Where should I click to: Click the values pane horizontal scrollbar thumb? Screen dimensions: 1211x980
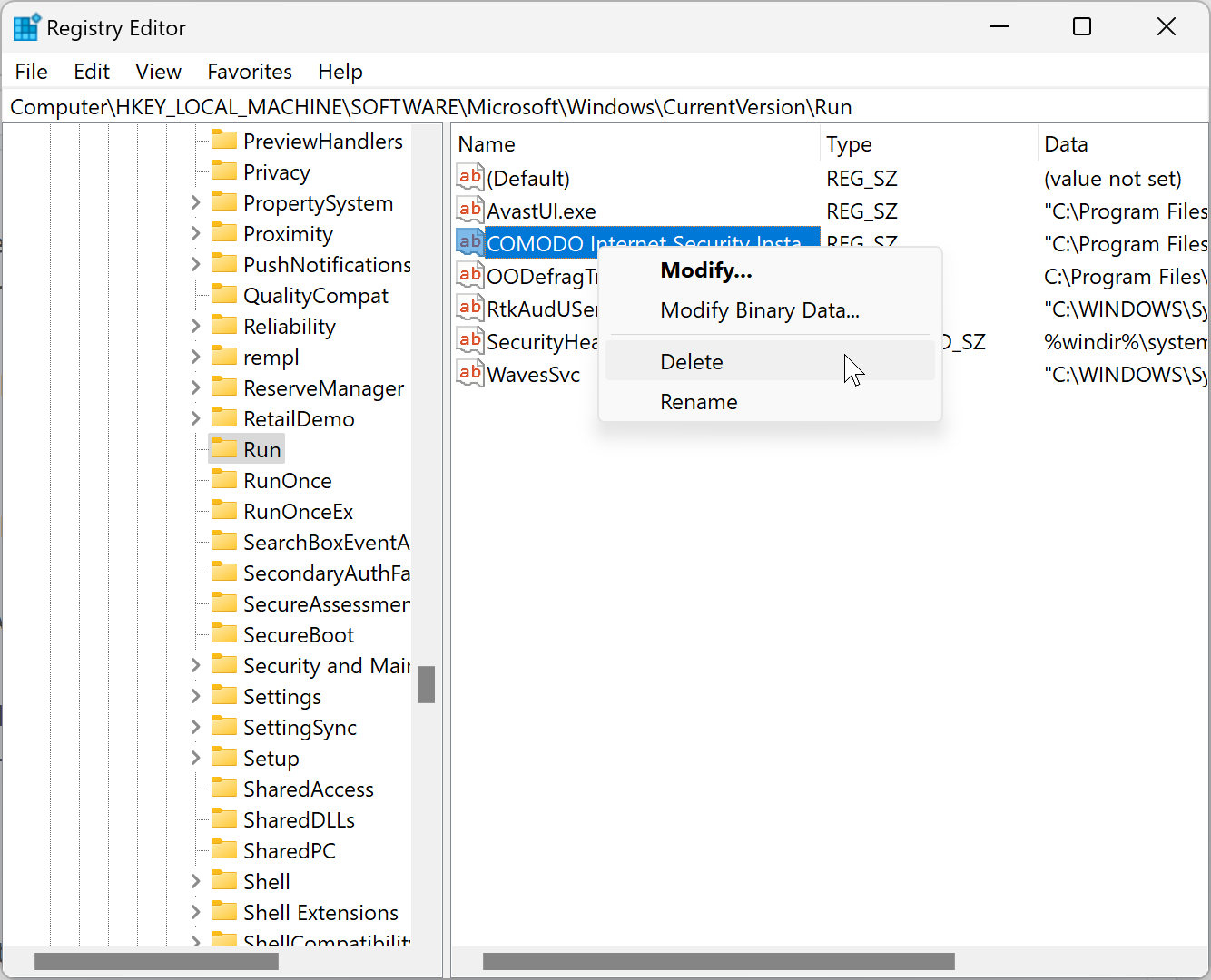tap(719, 961)
